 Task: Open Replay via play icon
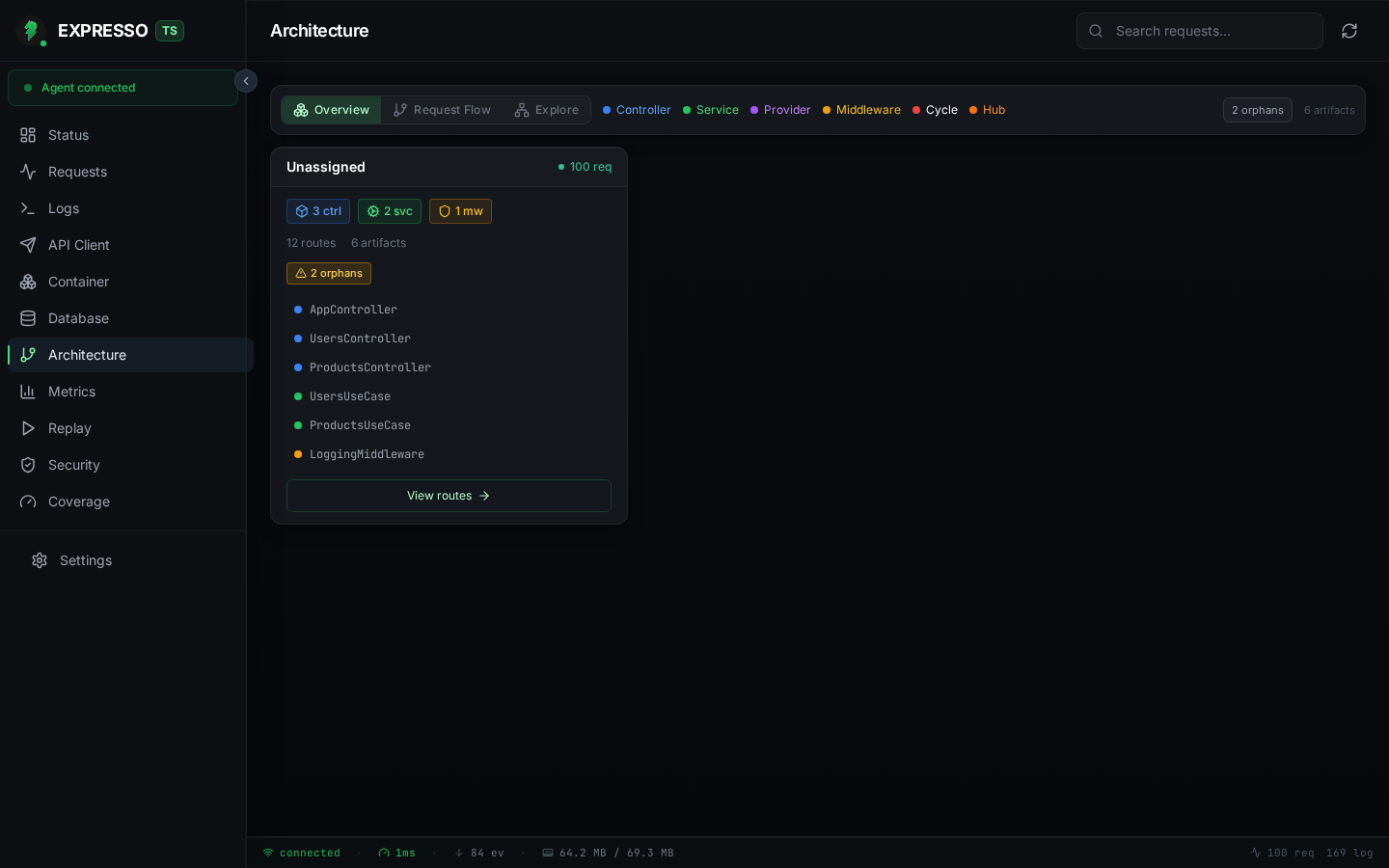[x=28, y=428]
